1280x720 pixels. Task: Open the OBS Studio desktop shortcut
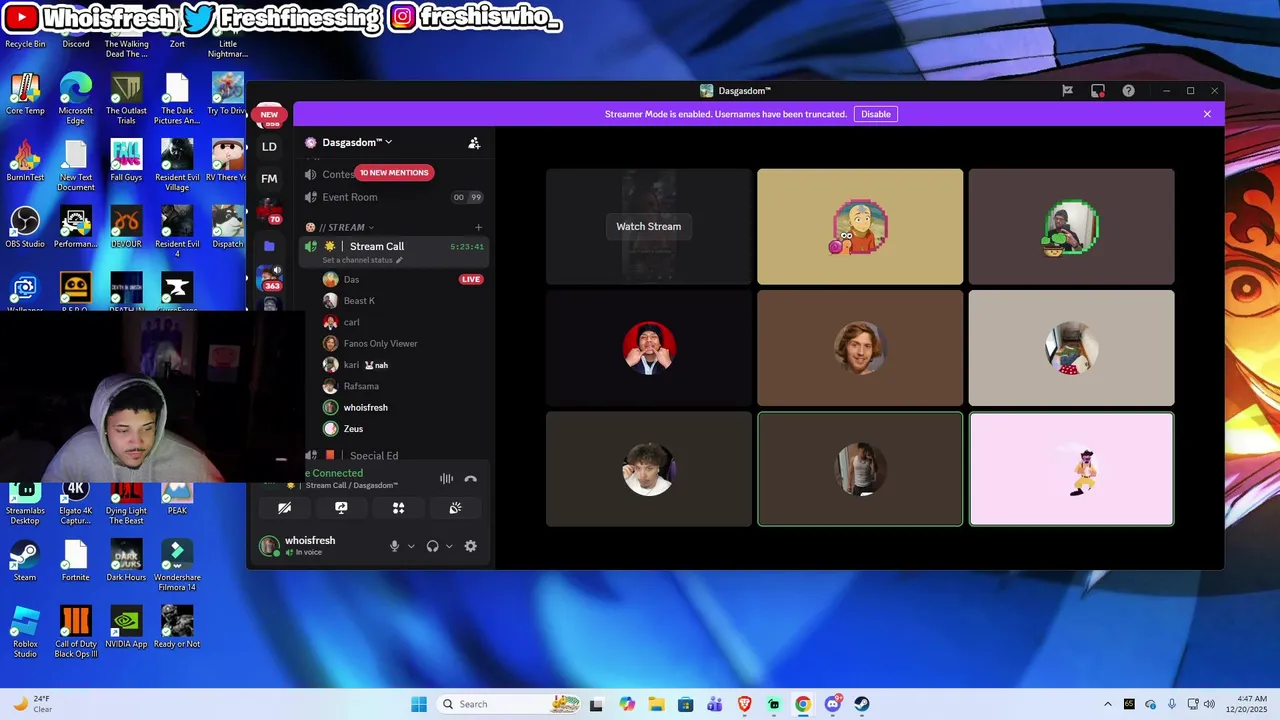pos(25,226)
